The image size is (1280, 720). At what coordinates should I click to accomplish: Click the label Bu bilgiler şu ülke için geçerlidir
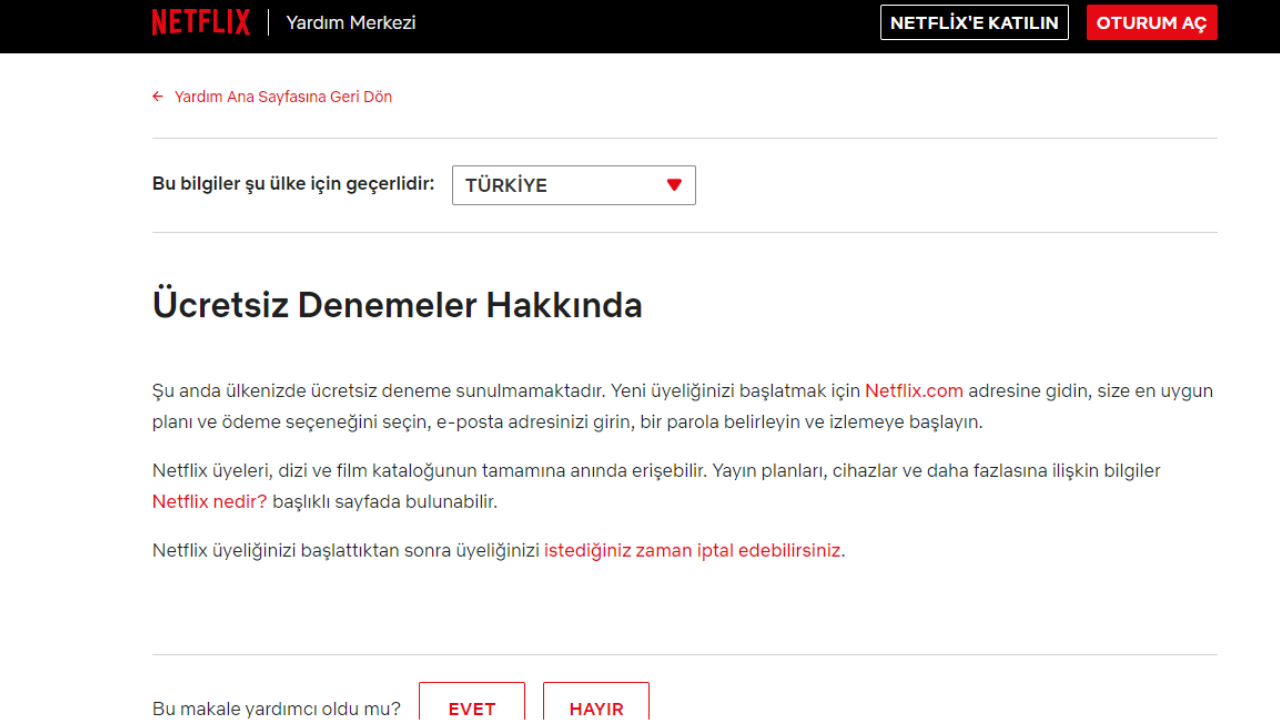pos(293,184)
